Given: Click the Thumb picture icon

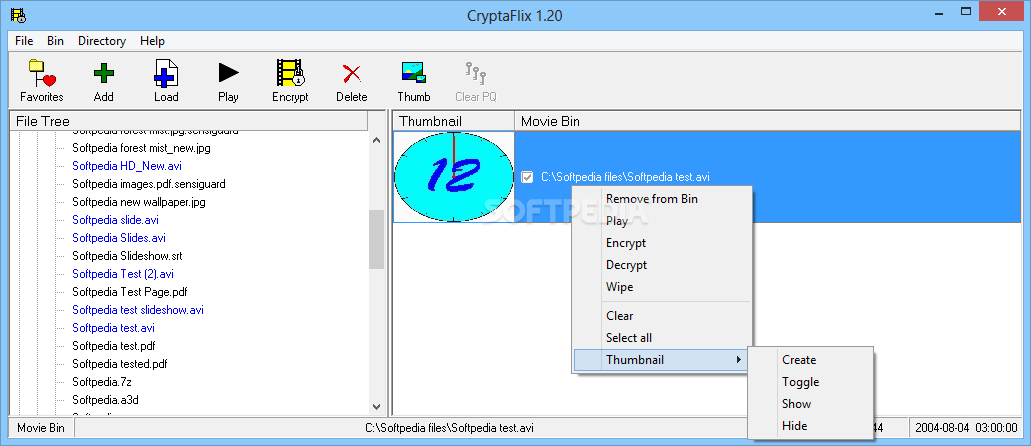Looking at the screenshot, I should 414,72.
